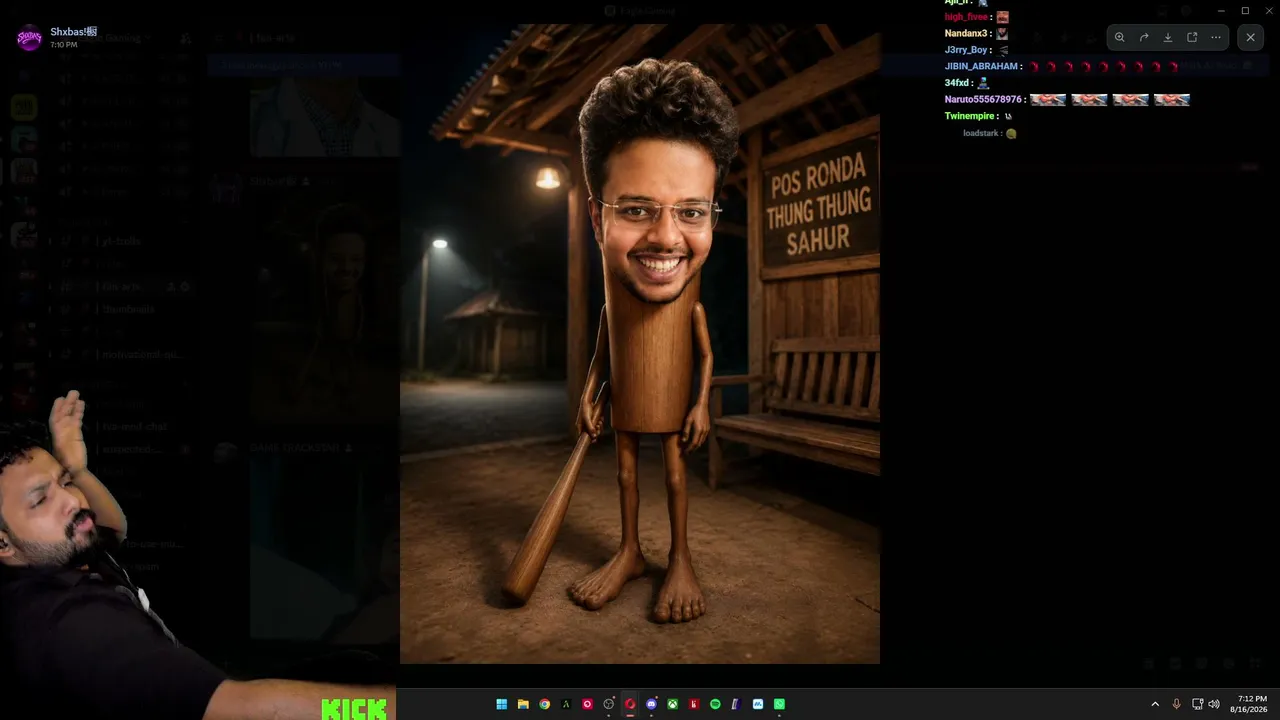
Task: Click Nandanx3's name in the chat overlay
Action: click(968, 33)
